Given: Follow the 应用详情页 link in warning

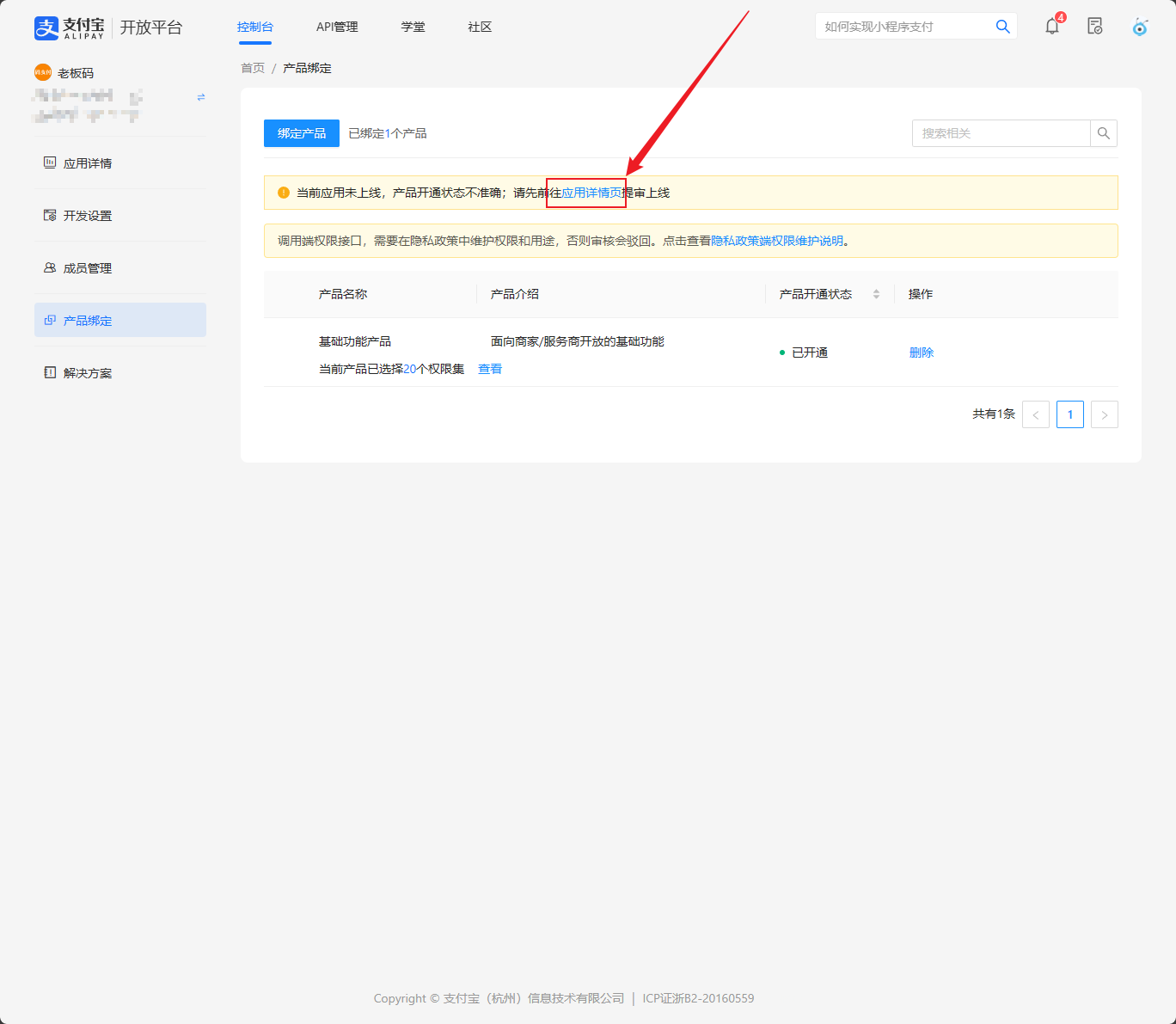Looking at the screenshot, I should pyautogui.click(x=591, y=193).
